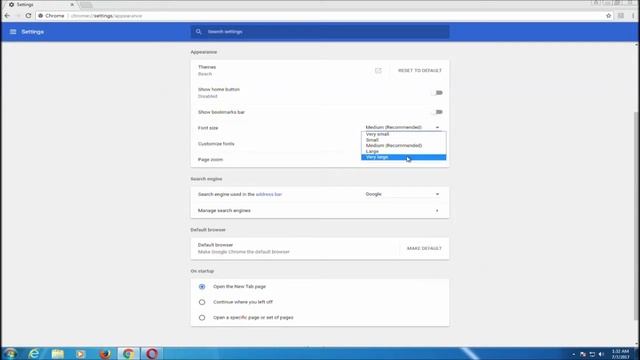Click the Search settings field

320,32
